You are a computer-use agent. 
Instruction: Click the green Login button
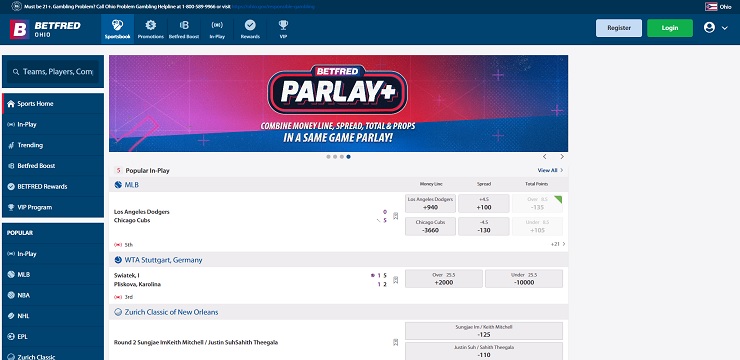tap(670, 28)
